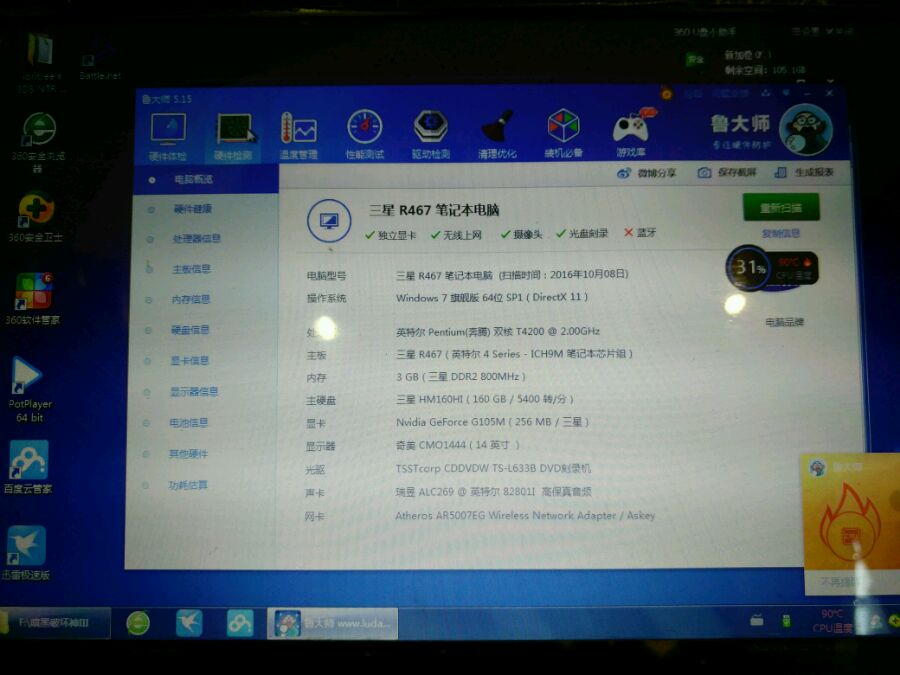The image size is (900, 675).
Task: Click the orange medal icon in title bar
Action: click(666, 93)
